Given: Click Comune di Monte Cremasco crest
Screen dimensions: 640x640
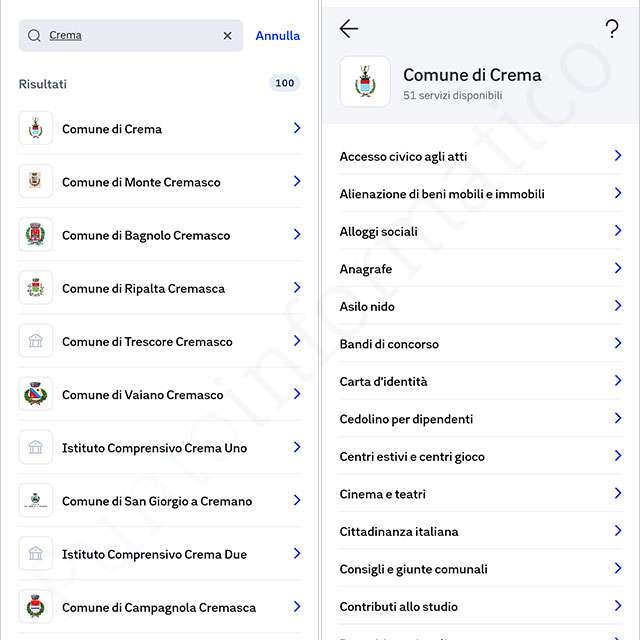Looking at the screenshot, I should pyautogui.click(x=36, y=181).
